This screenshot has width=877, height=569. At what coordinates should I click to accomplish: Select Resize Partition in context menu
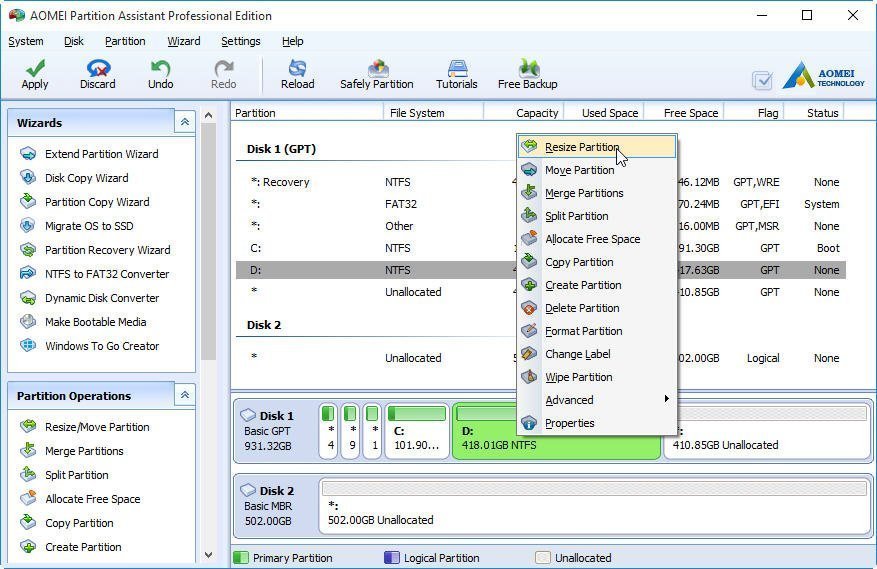pyautogui.click(x=597, y=147)
